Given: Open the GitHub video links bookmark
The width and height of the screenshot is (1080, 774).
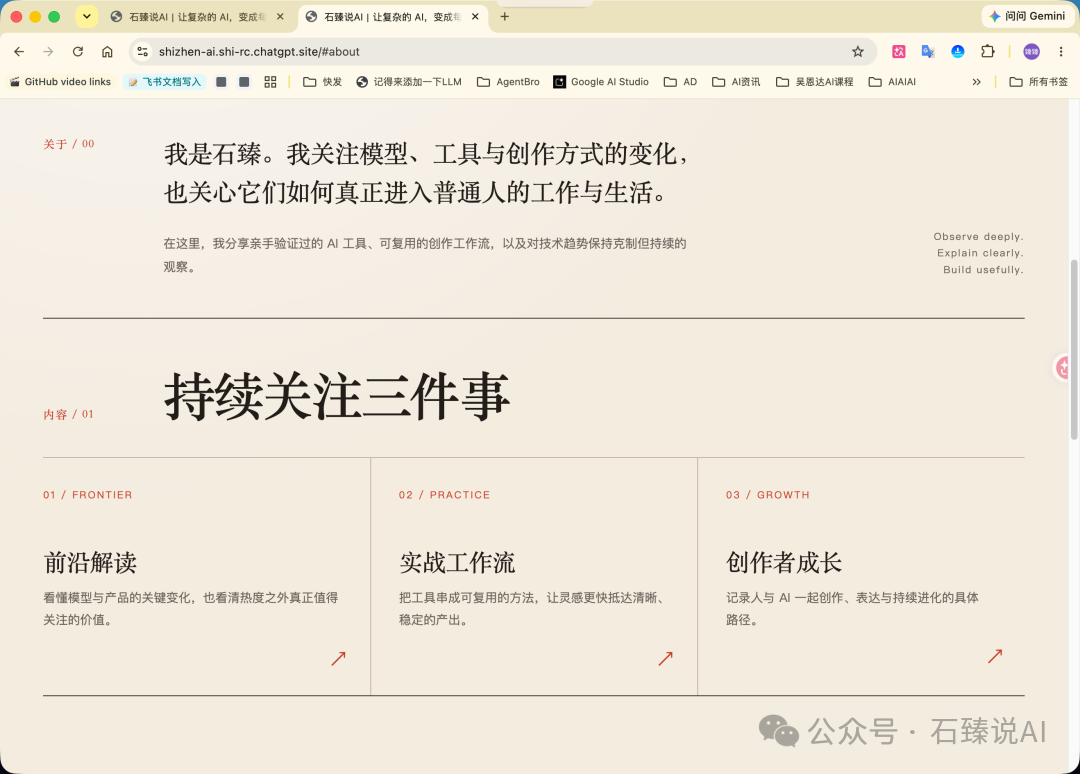Looking at the screenshot, I should point(60,82).
